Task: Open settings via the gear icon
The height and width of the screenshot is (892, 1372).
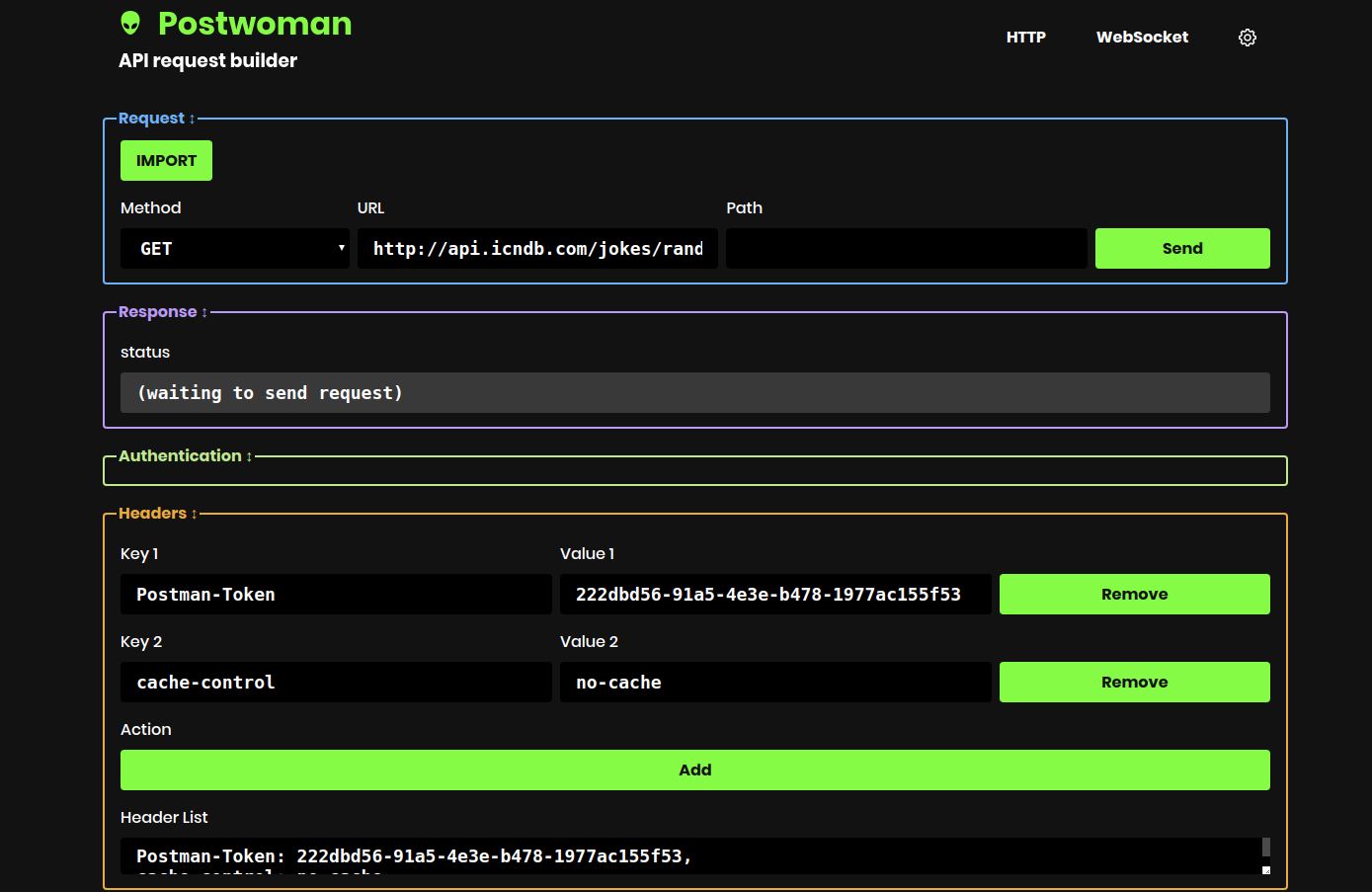Action: 1248,38
